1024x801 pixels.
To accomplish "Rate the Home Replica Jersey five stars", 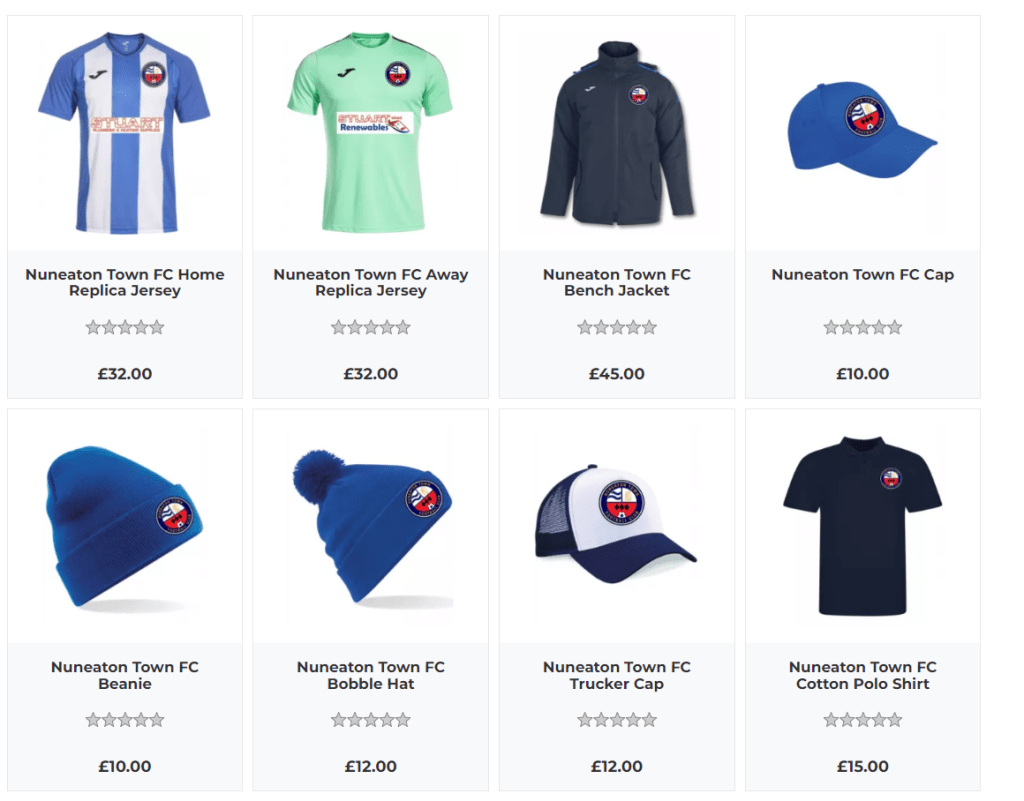I will tap(157, 327).
